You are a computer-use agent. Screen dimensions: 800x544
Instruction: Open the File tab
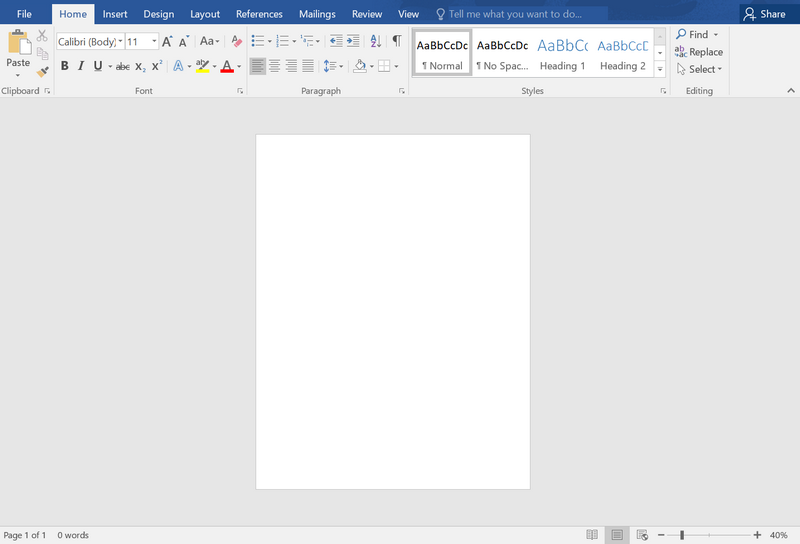[24, 14]
